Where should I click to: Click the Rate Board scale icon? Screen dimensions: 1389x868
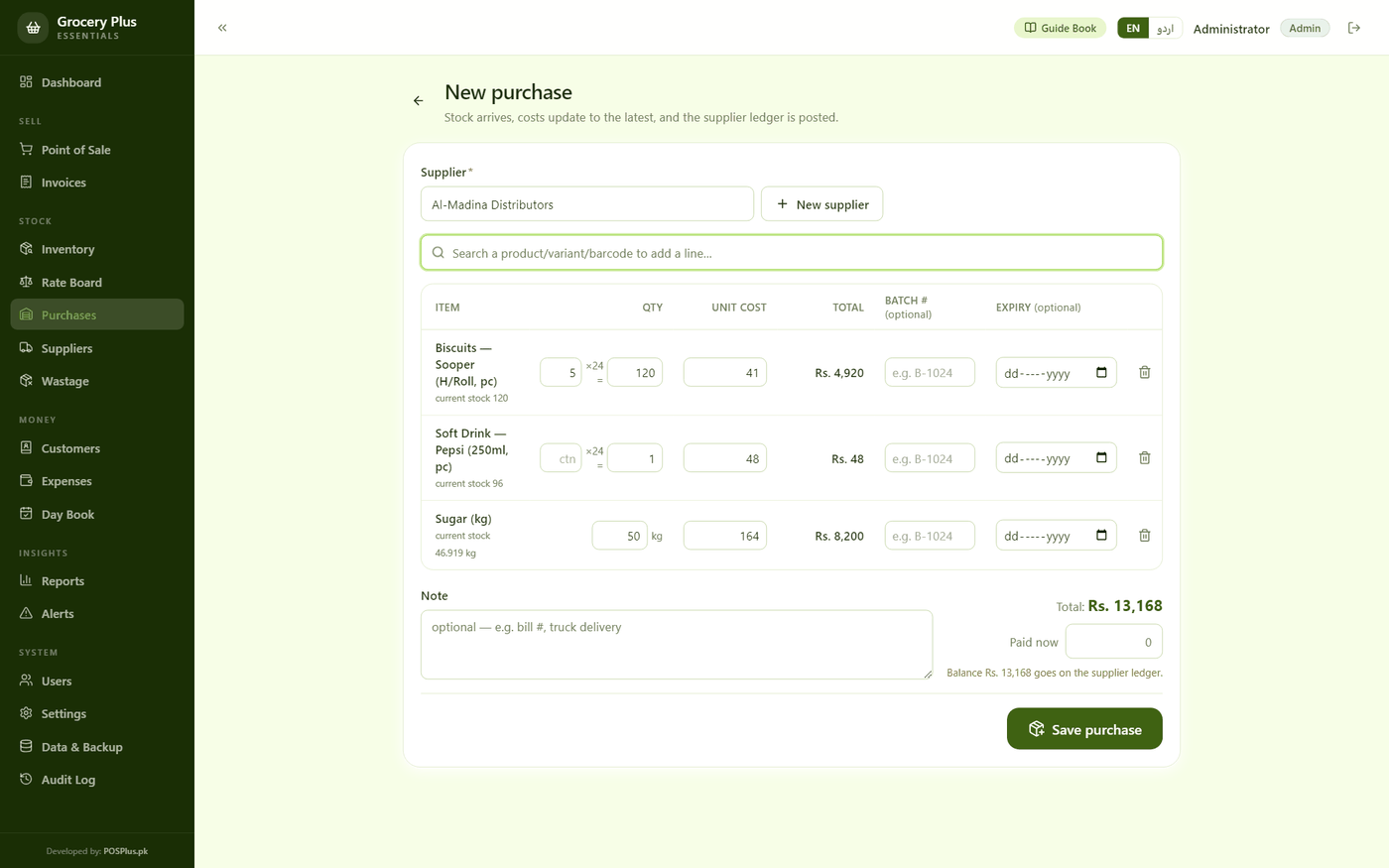coord(26,282)
